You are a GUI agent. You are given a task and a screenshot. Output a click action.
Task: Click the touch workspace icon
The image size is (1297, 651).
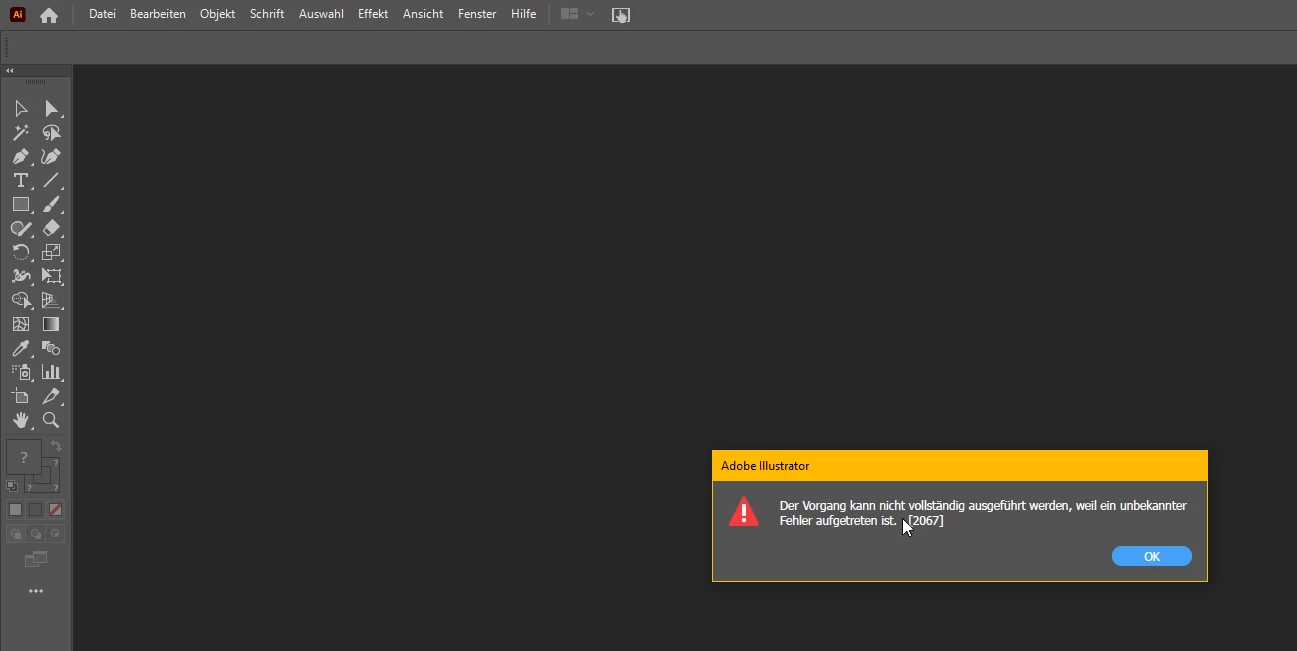click(x=621, y=15)
